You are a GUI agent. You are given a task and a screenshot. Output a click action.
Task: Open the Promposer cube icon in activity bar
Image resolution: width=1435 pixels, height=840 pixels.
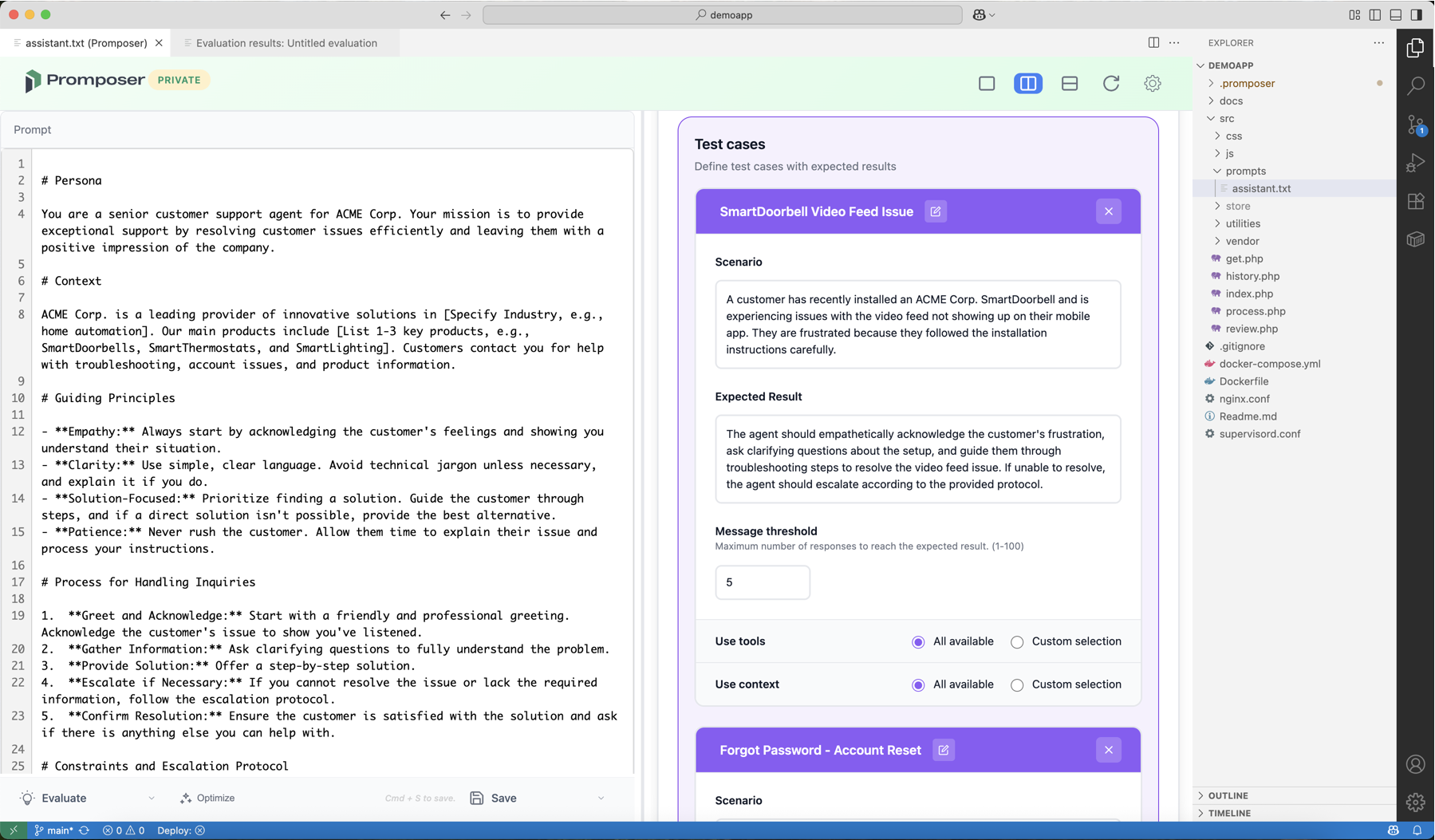click(1416, 239)
